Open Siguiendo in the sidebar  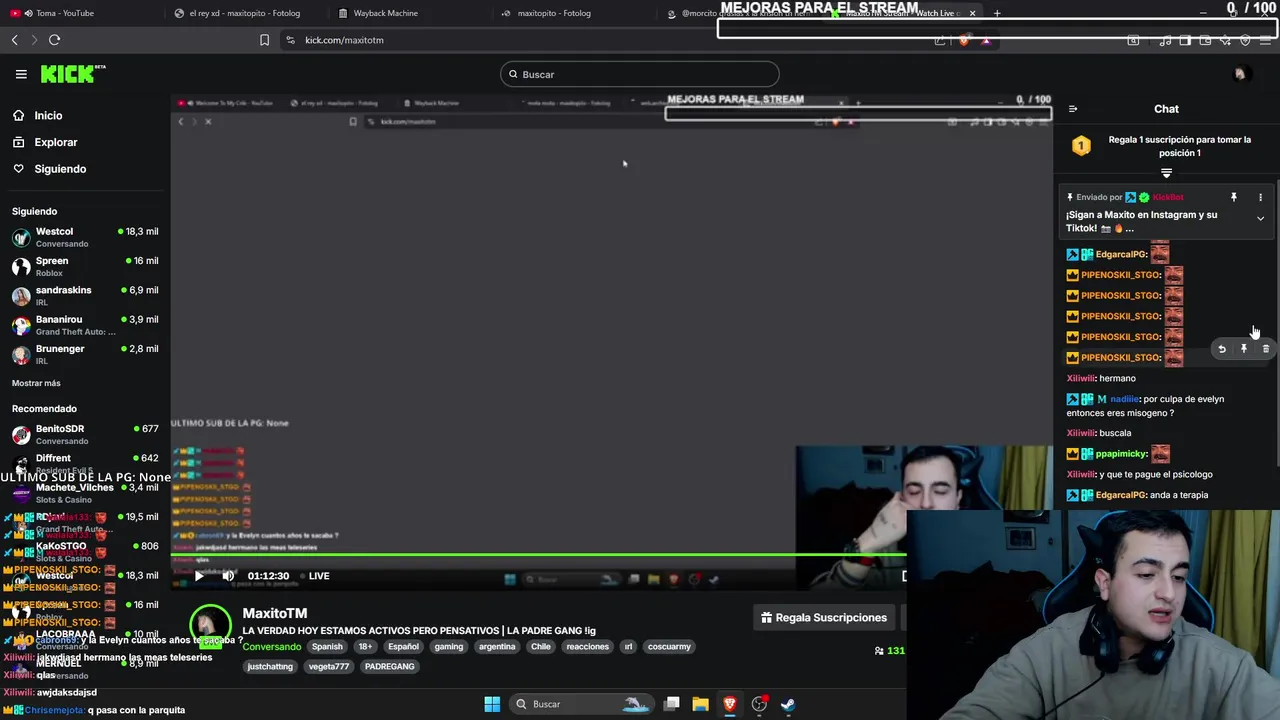tap(60, 169)
